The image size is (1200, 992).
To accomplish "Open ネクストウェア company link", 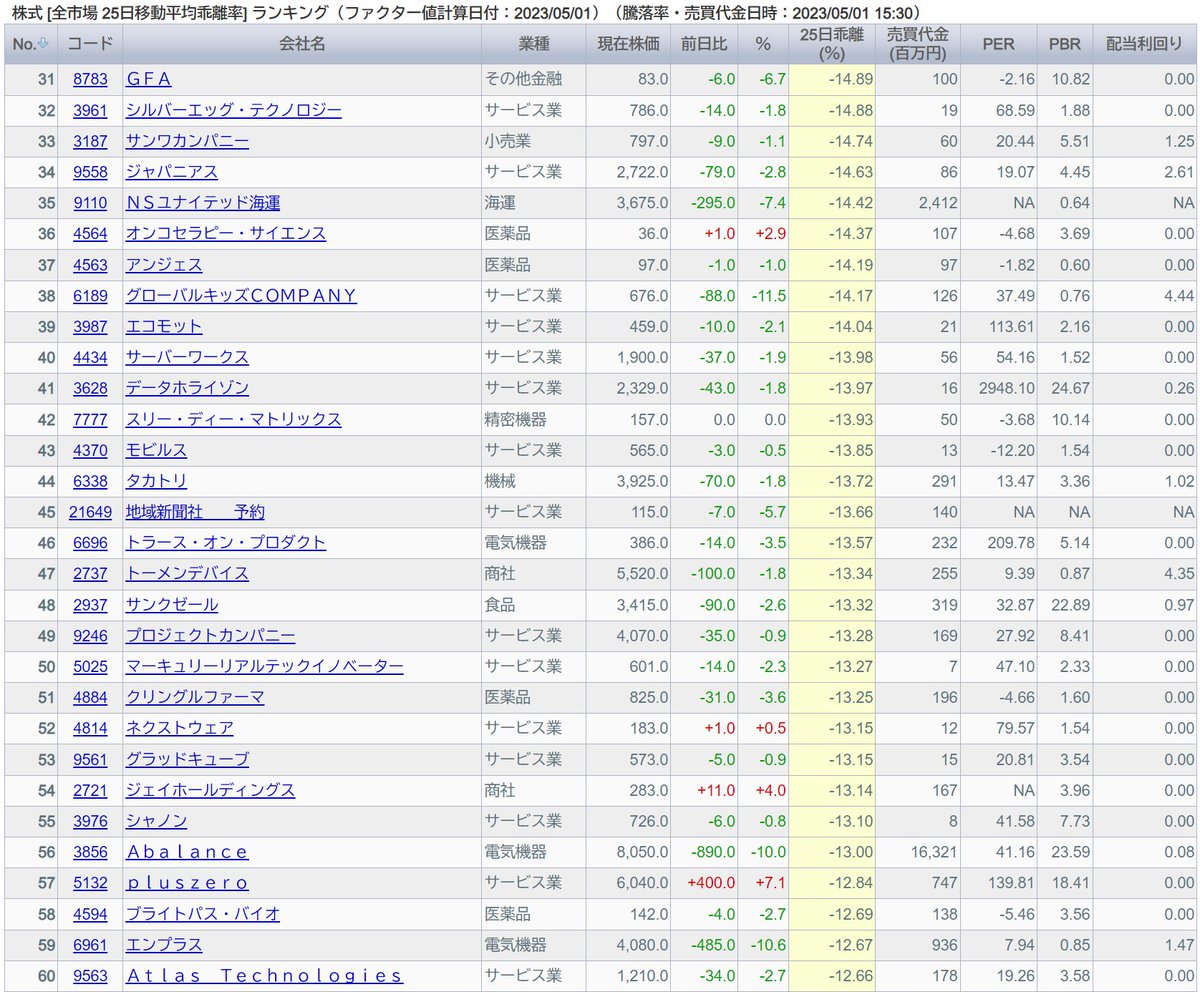I will [x=179, y=729].
